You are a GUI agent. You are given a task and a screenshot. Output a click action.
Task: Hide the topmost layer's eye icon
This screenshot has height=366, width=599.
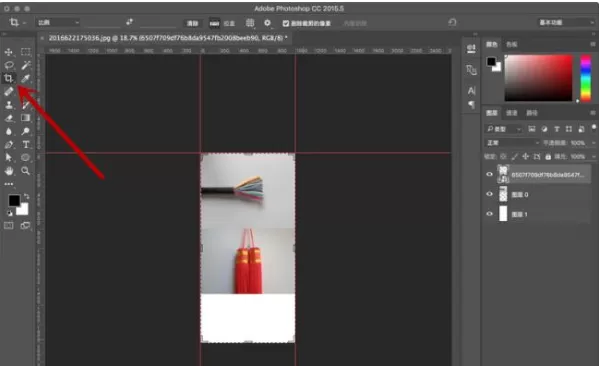tap(489, 174)
